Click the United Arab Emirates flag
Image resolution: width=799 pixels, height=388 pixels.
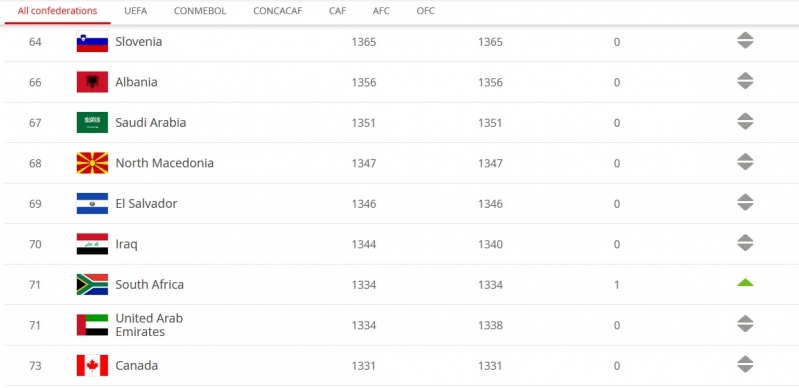click(92, 325)
